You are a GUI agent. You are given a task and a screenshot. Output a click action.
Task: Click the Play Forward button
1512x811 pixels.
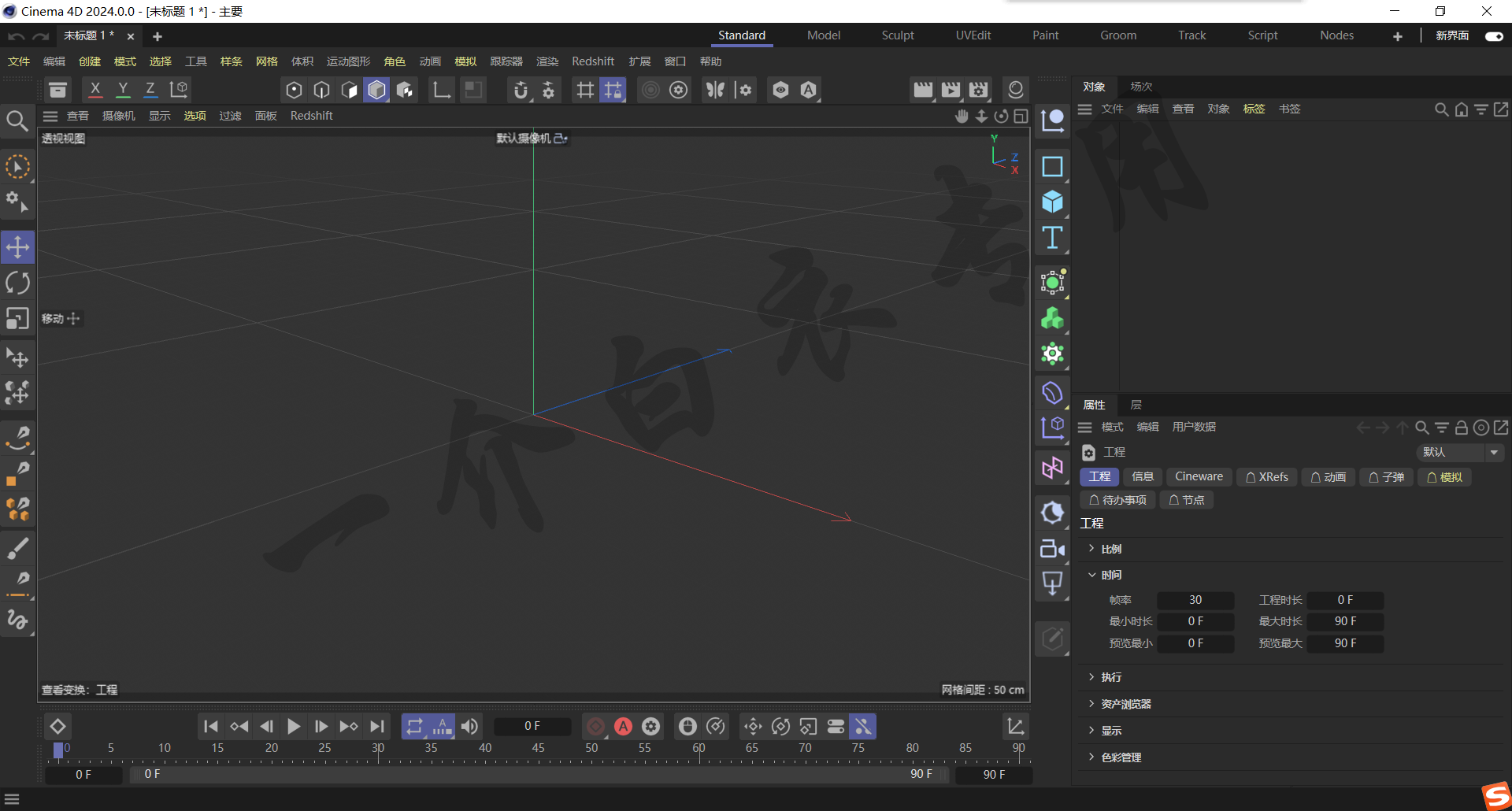(294, 726)
